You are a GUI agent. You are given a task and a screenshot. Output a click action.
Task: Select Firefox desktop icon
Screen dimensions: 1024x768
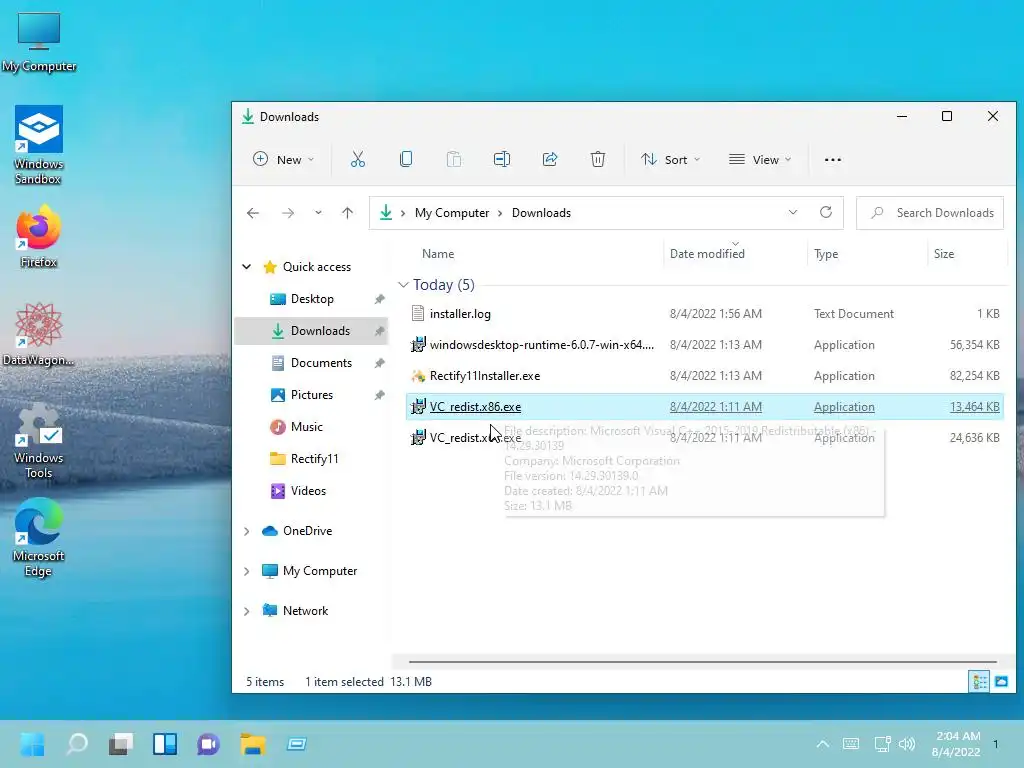[x=39, y=235]
